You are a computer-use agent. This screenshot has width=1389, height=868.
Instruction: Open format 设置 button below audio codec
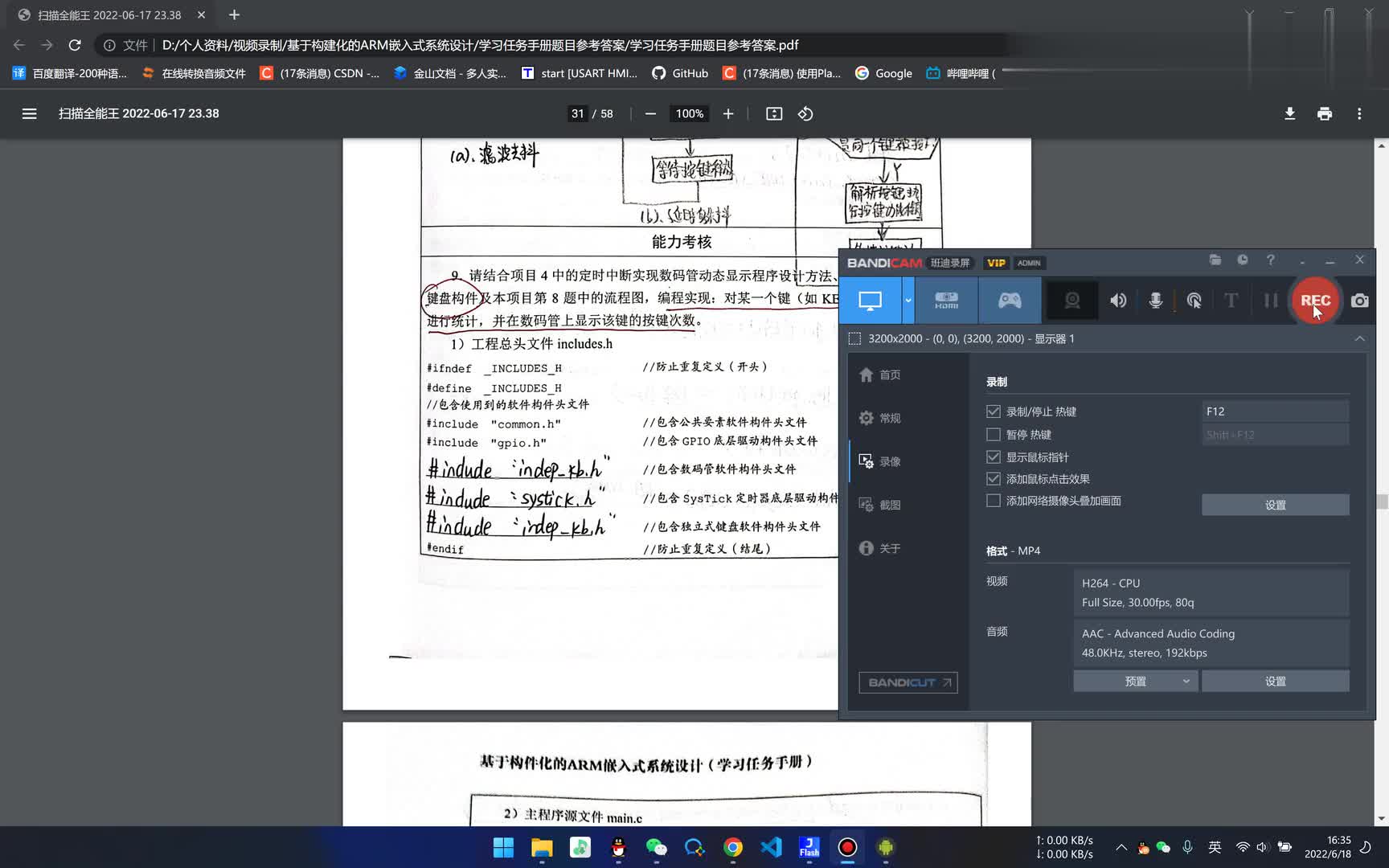[1275, 682]
